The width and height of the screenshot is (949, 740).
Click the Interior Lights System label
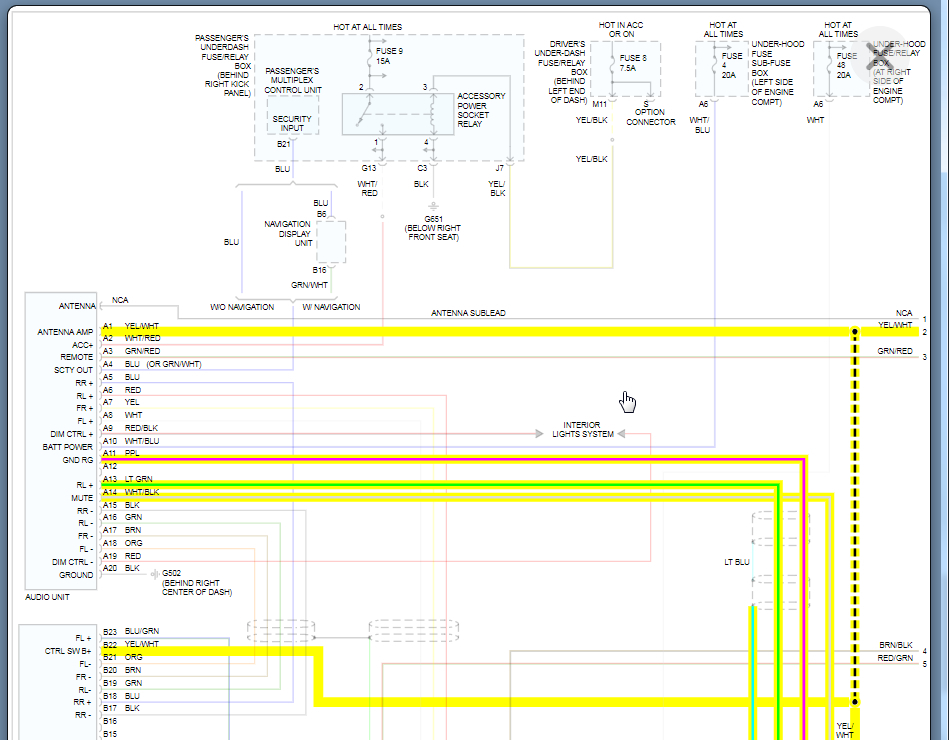pos(582,430)
